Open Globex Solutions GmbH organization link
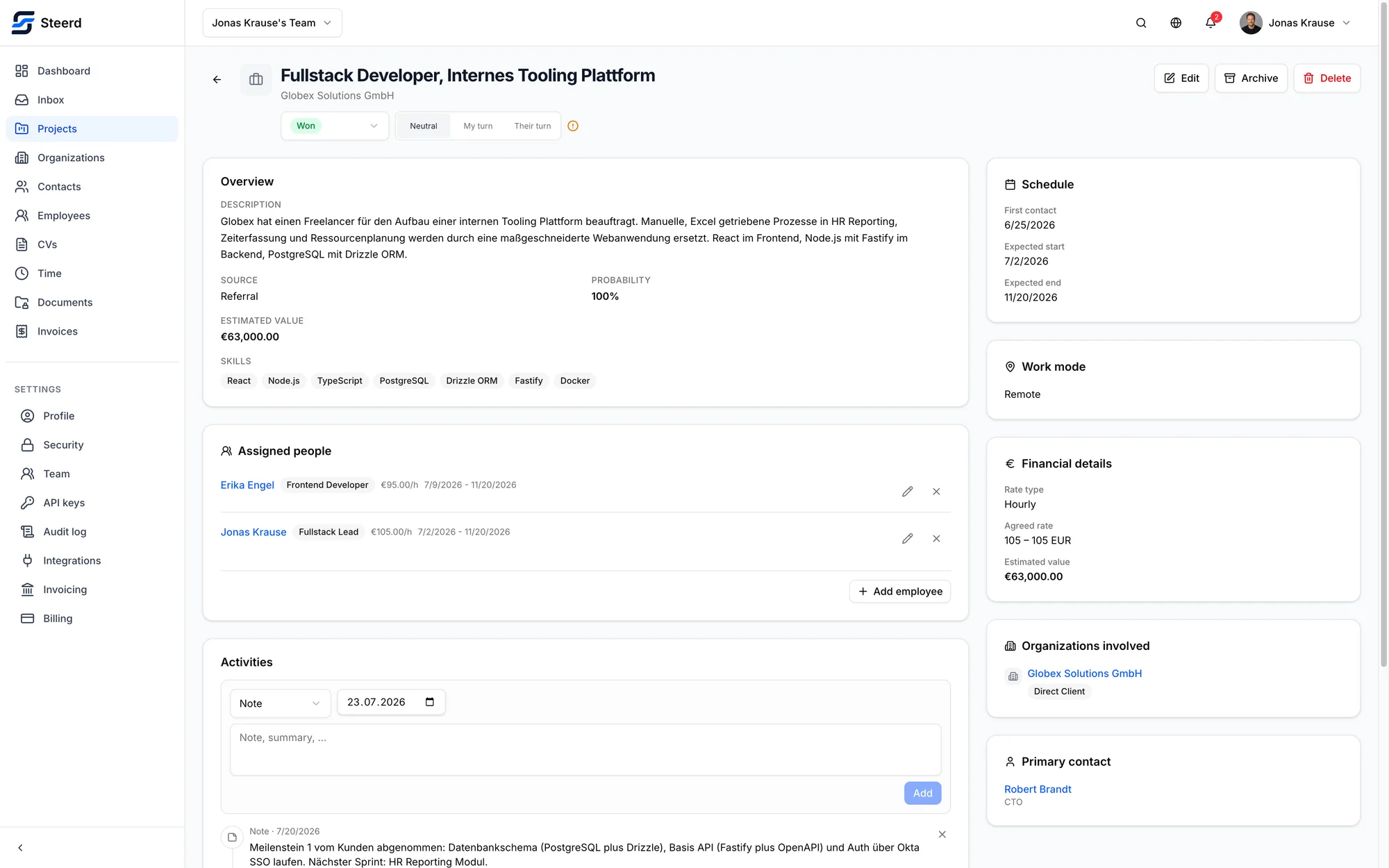1389x868 pixels. (x=1084, y=674)
